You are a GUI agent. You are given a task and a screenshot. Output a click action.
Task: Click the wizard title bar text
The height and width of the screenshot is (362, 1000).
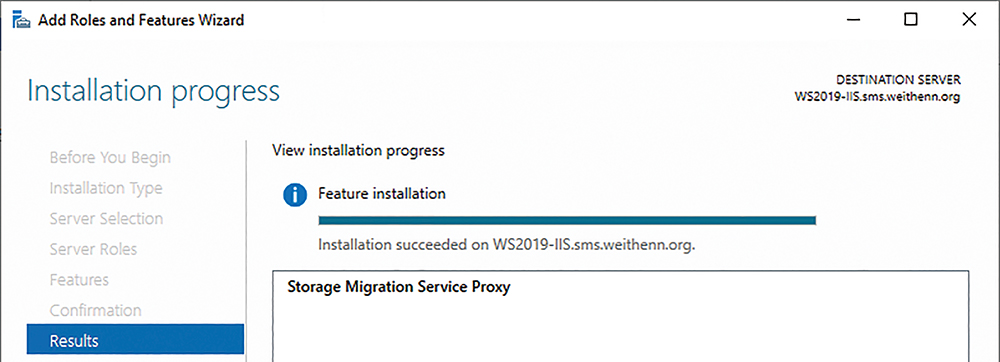tap(141, 20)
